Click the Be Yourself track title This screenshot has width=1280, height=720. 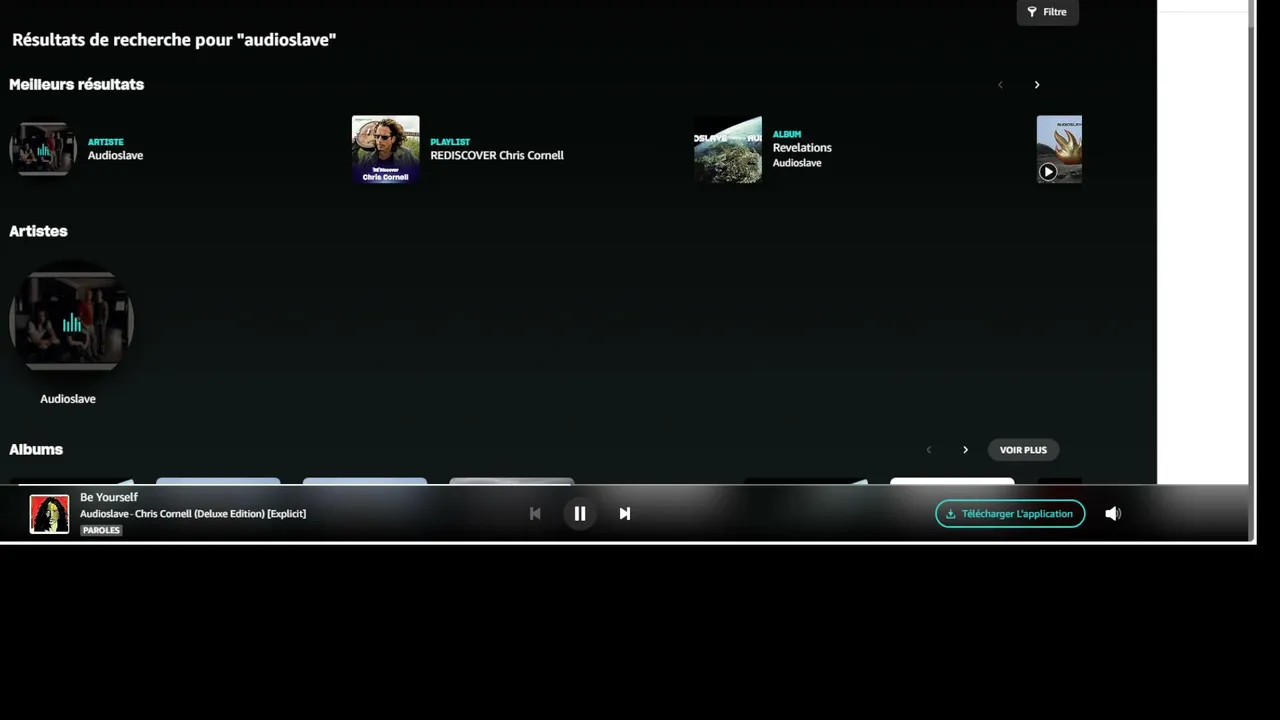coord(109,497)
